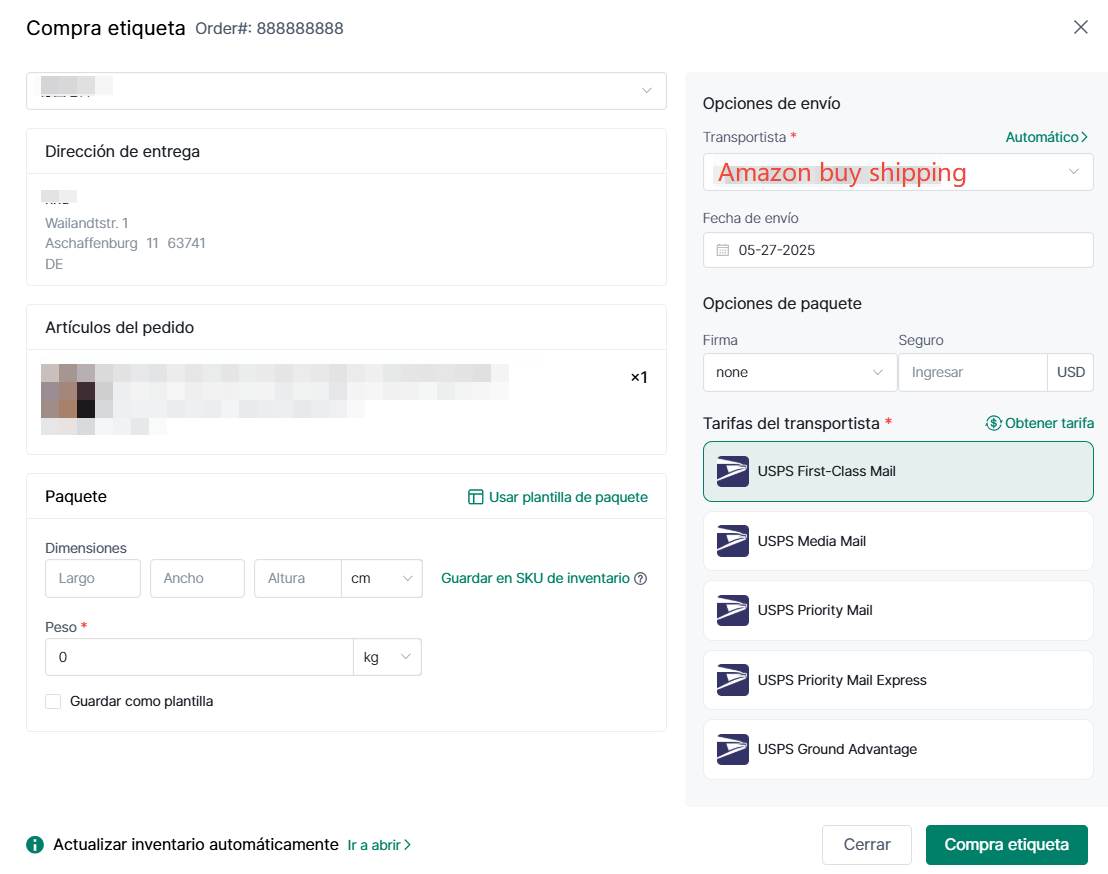Click the address line Wailandtstr. 1
This screenshot has width=1108, height=874.
click(x=87, y=223)
